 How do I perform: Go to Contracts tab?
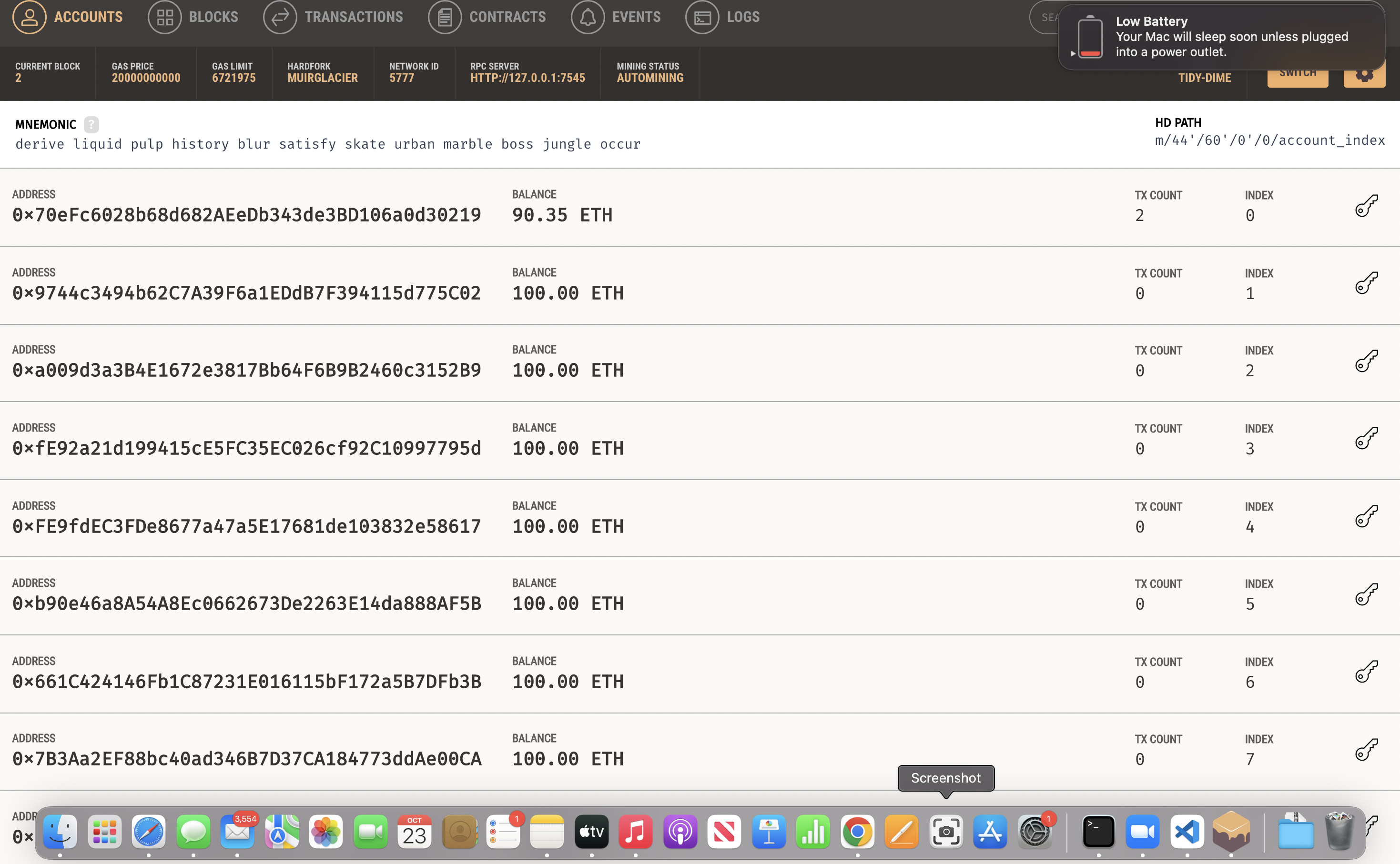487,17
